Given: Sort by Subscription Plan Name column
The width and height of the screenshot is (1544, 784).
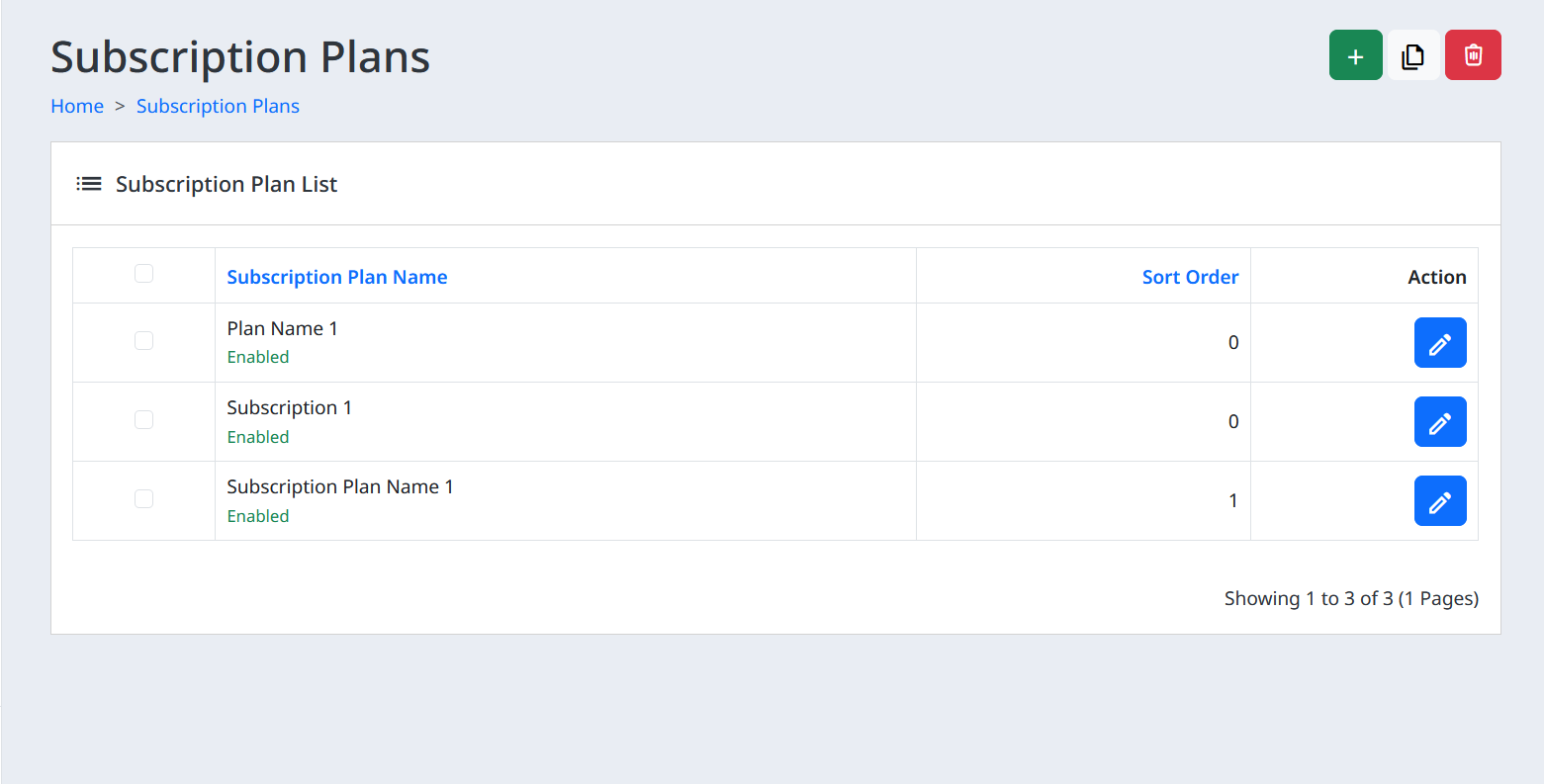Looking at the screenshot, I should (x=336, y=277).
